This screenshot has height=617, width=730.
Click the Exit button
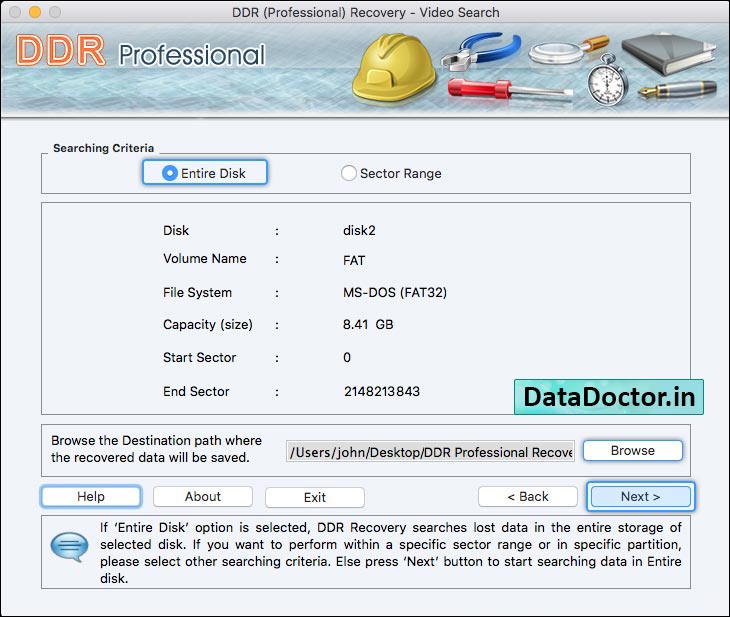tap(315, 497)
